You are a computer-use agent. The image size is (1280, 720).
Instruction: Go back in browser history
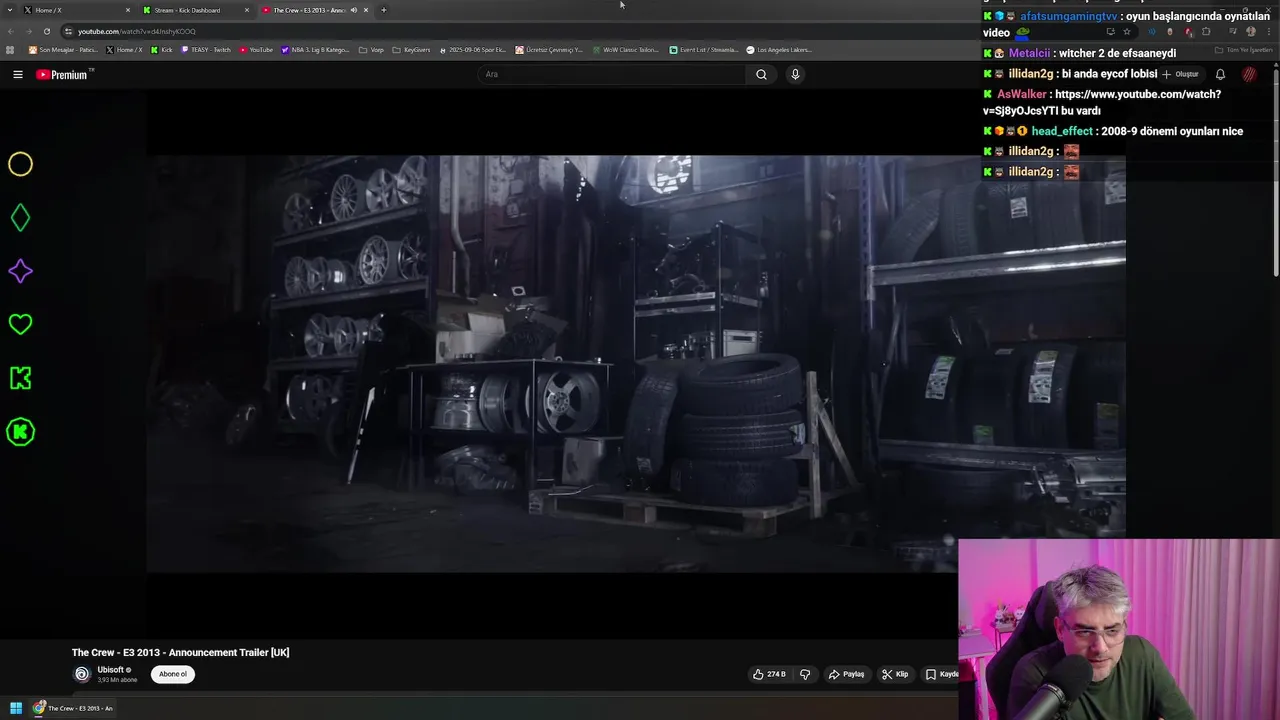[x=10, y=31]
